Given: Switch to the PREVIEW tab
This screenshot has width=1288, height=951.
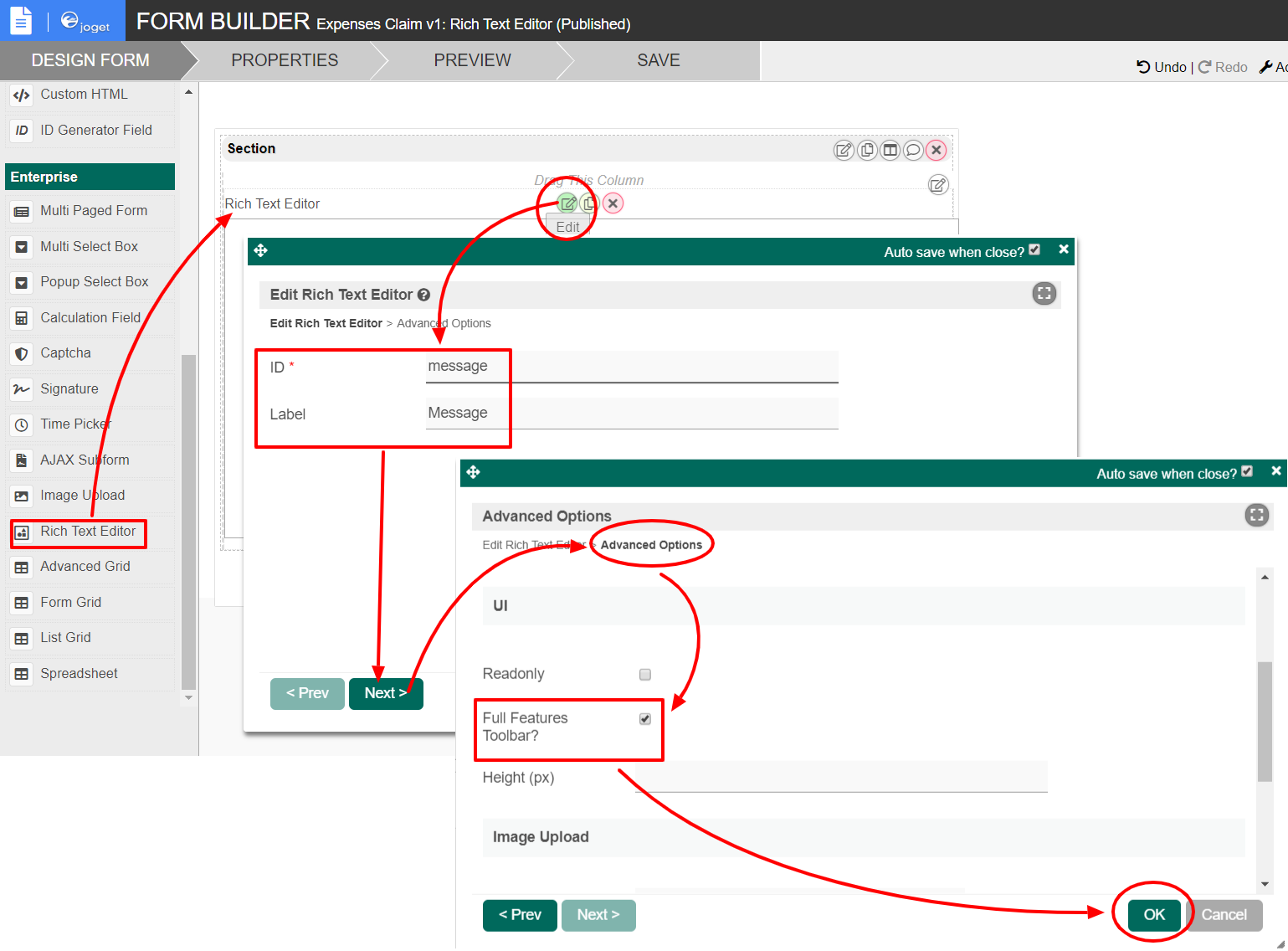Looking at the screenshot, I should (x=472, y=60).
